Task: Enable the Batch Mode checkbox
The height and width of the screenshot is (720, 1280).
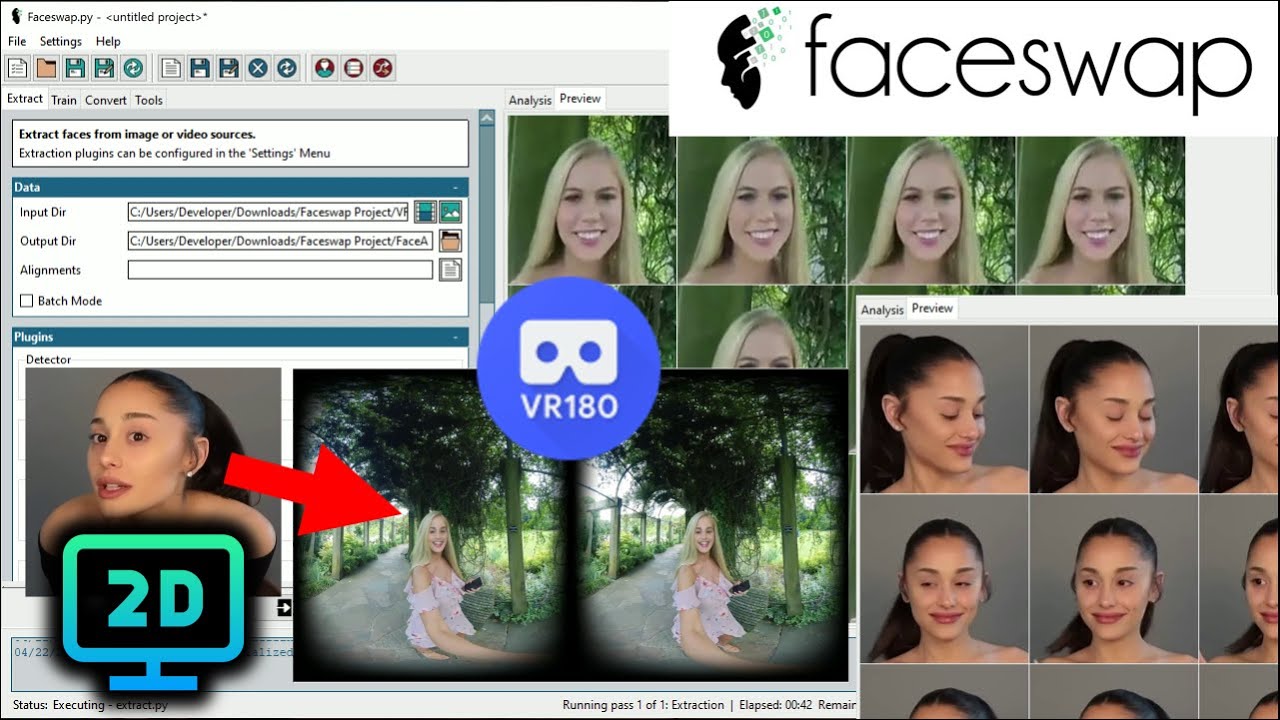Action: pyautogui.click(x=27, y=301)
